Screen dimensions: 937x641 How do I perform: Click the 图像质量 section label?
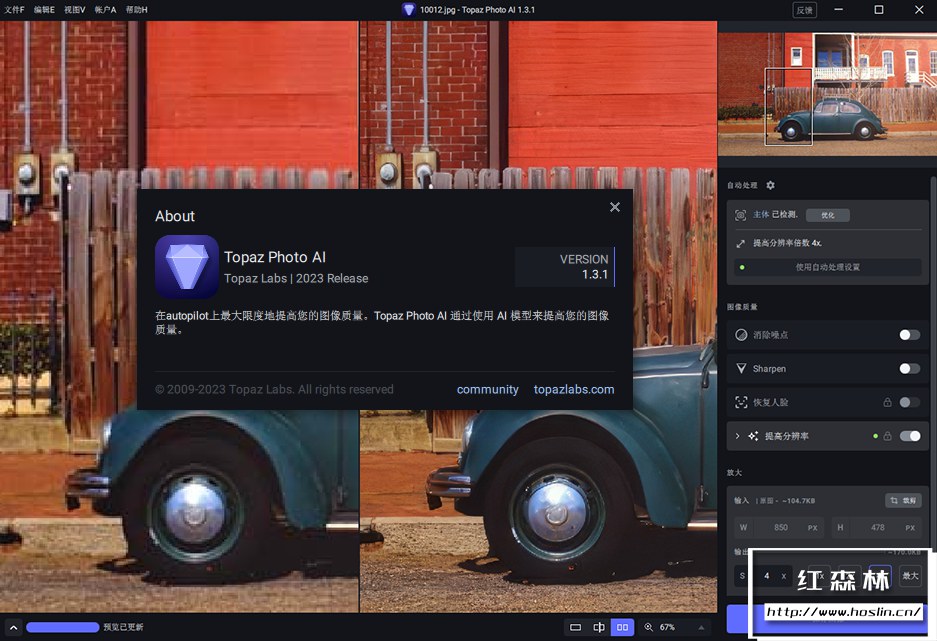point(742,307)
